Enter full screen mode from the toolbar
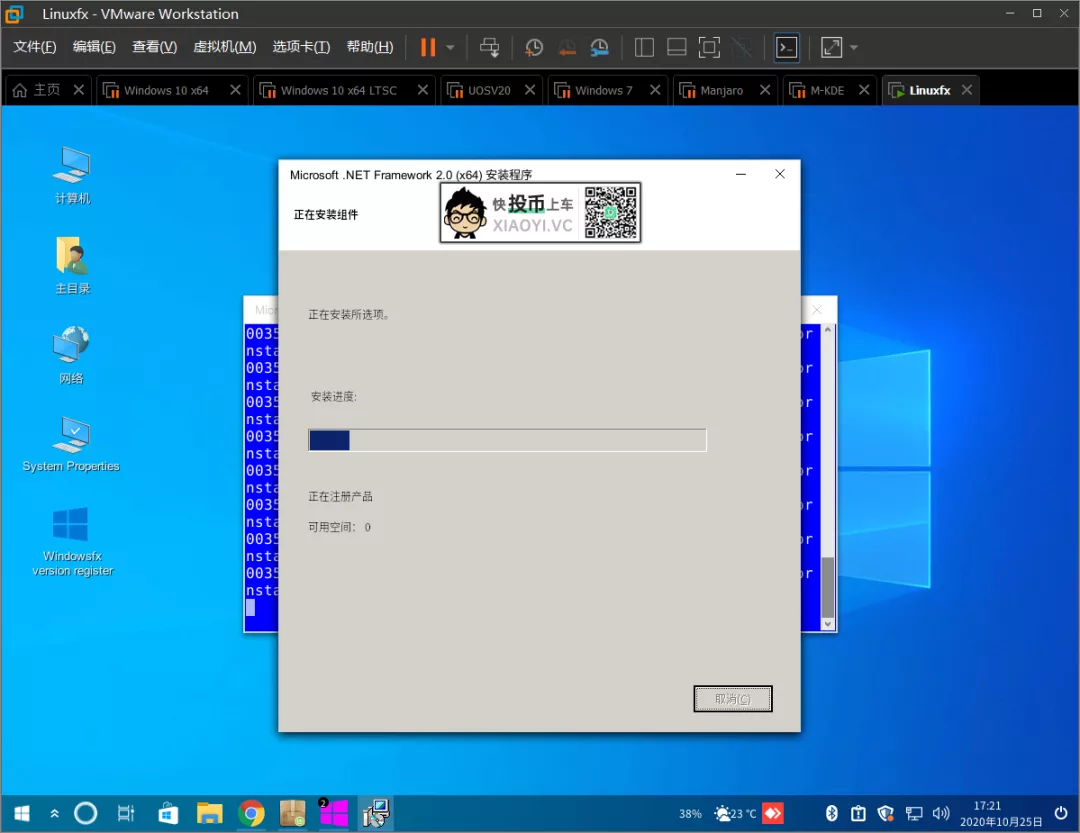This screenshot has width=1080, height=833. tap(709, 47)
